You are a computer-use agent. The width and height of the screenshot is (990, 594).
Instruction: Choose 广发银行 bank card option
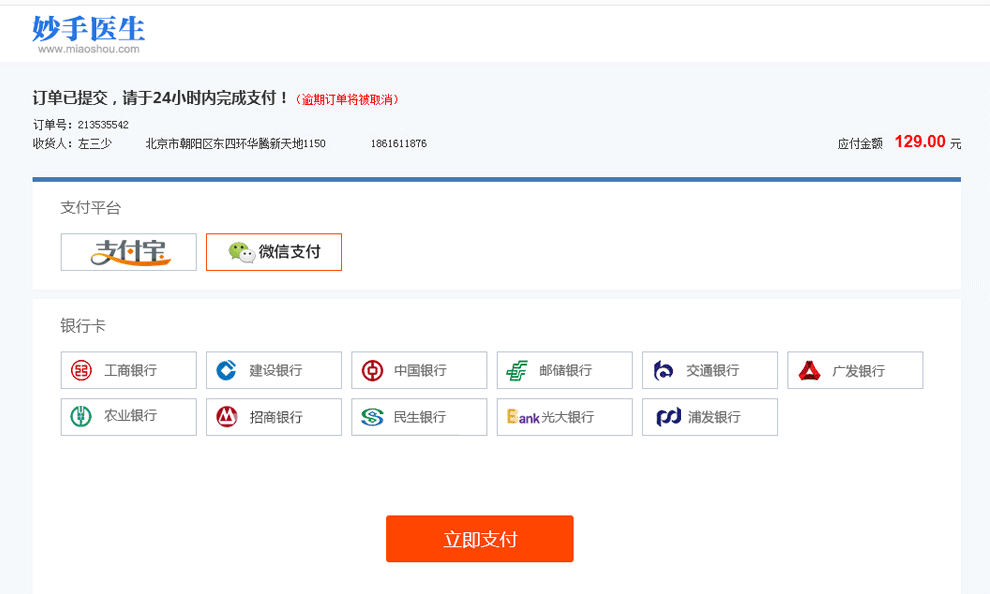click(x=855, y=370)
